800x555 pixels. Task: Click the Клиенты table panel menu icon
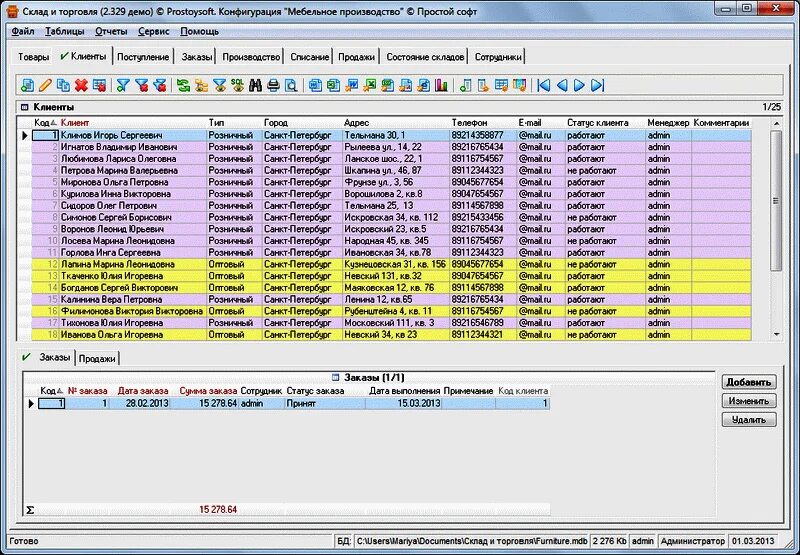24,108
